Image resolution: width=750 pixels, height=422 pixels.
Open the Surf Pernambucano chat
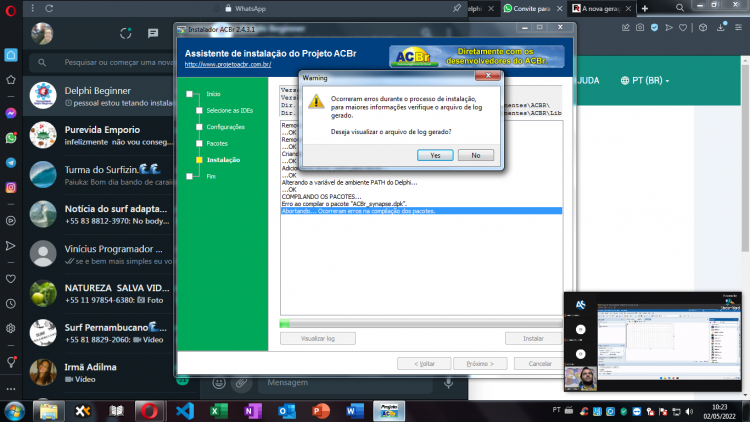pos(99,333)
